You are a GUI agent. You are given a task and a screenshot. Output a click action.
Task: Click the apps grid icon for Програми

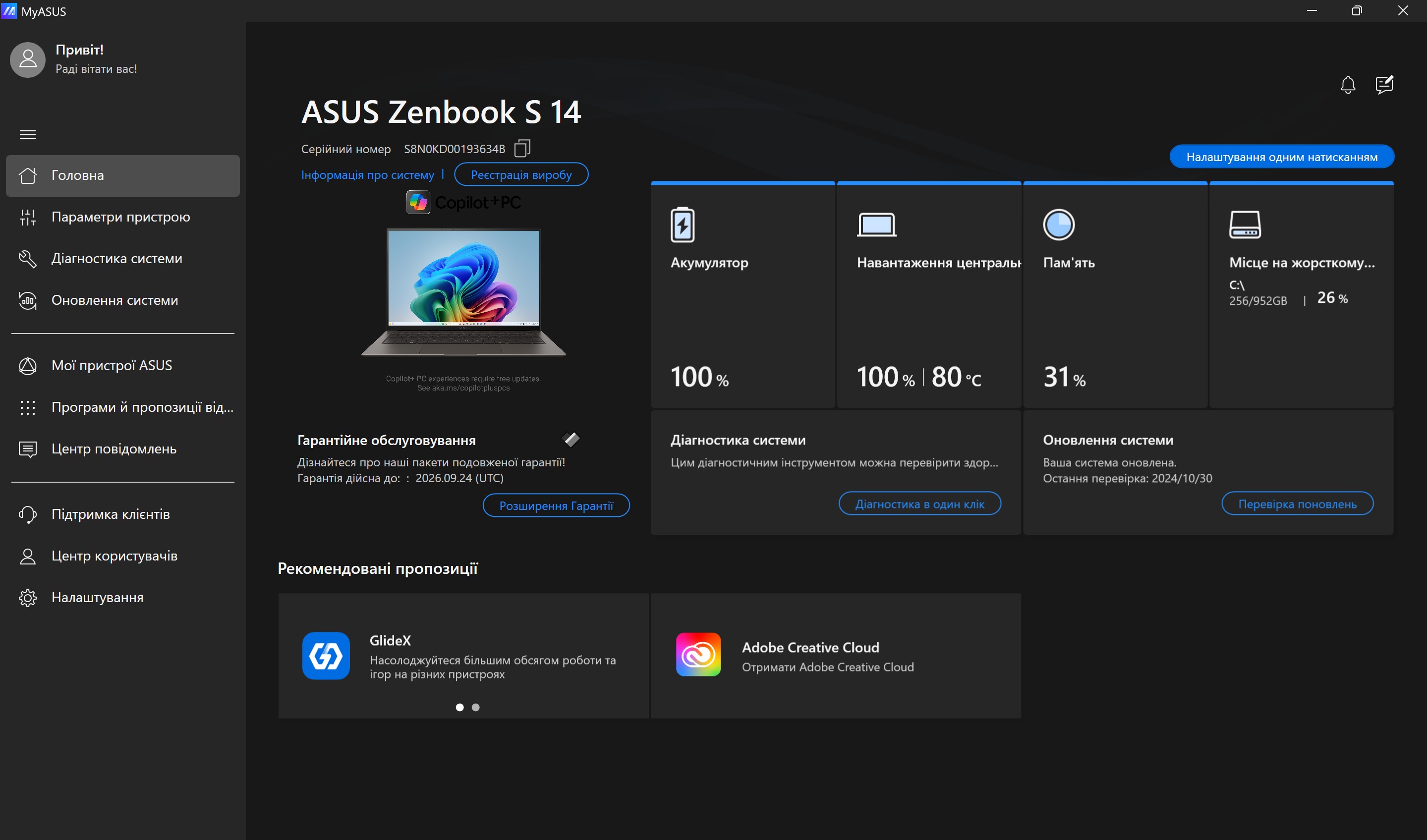coord(28,407)
